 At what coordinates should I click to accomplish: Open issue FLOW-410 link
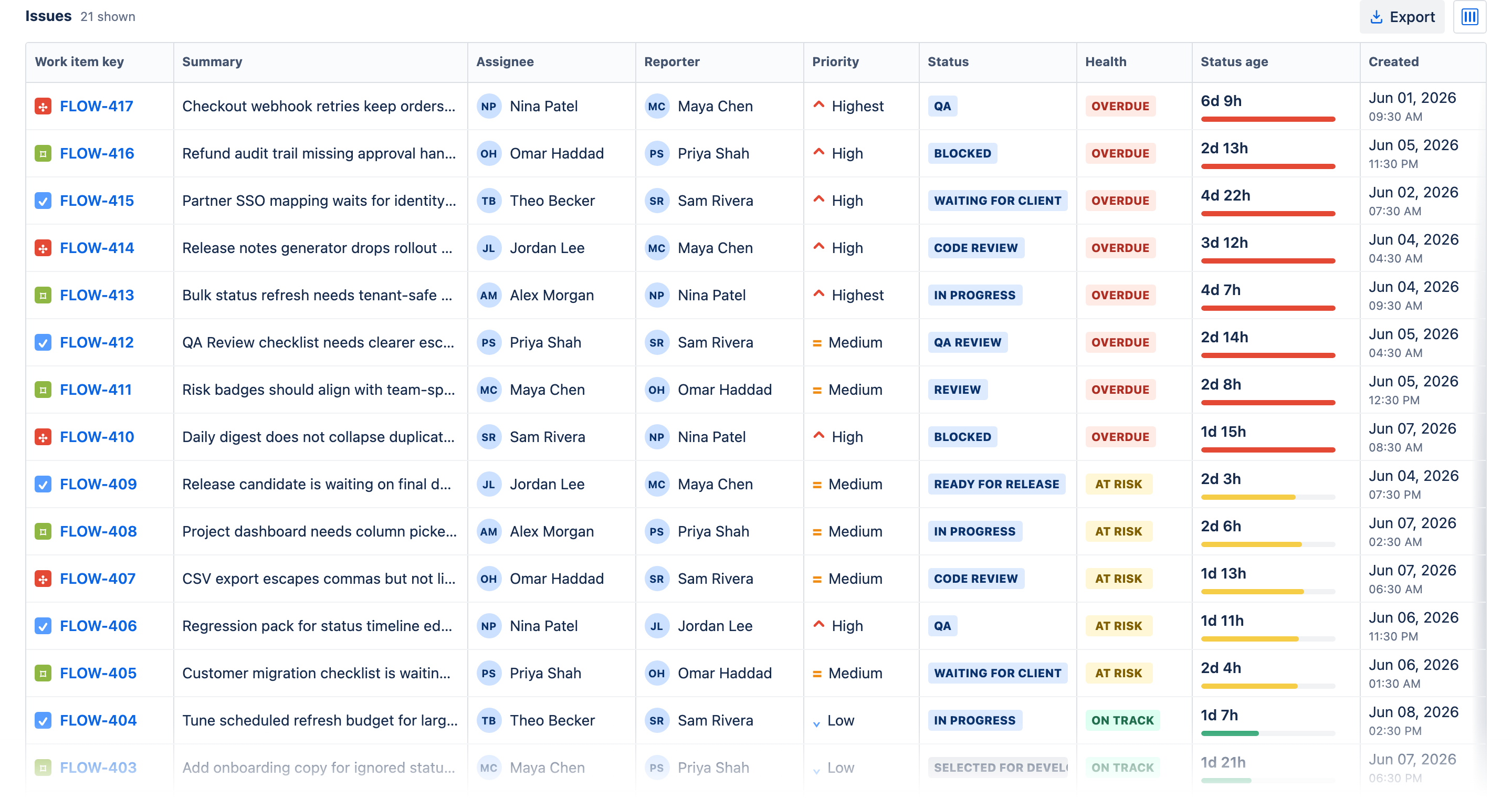tap(97, 437)
